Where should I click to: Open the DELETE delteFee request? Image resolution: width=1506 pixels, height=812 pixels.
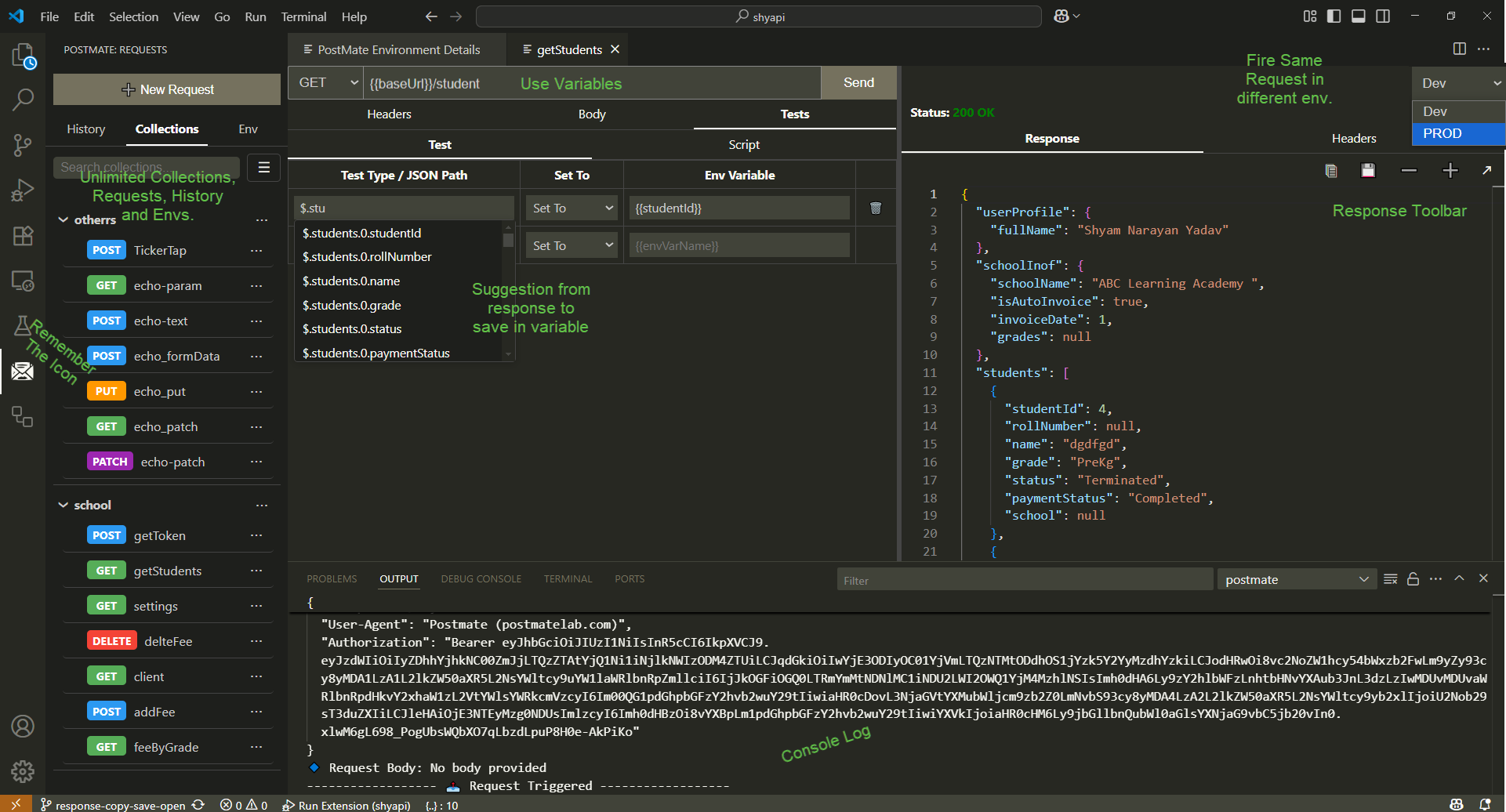(168, 641)
